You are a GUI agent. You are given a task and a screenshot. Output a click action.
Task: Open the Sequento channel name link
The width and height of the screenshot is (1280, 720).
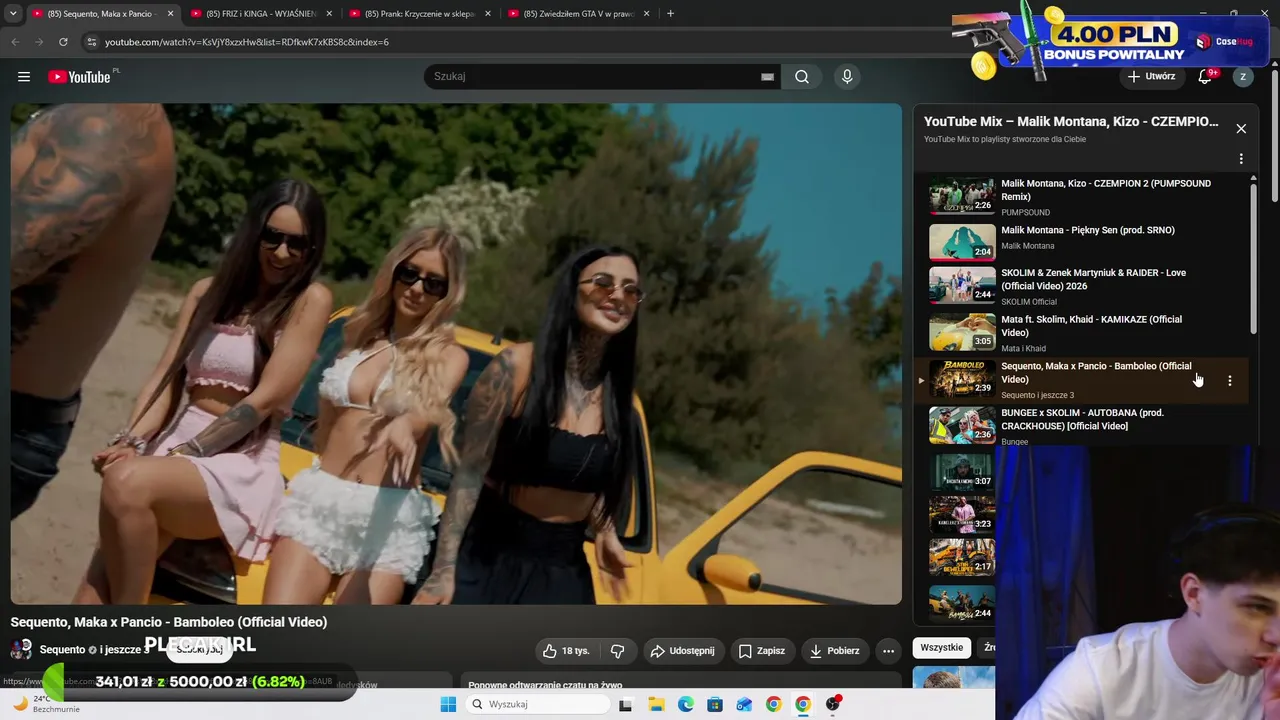pos(62,650)
